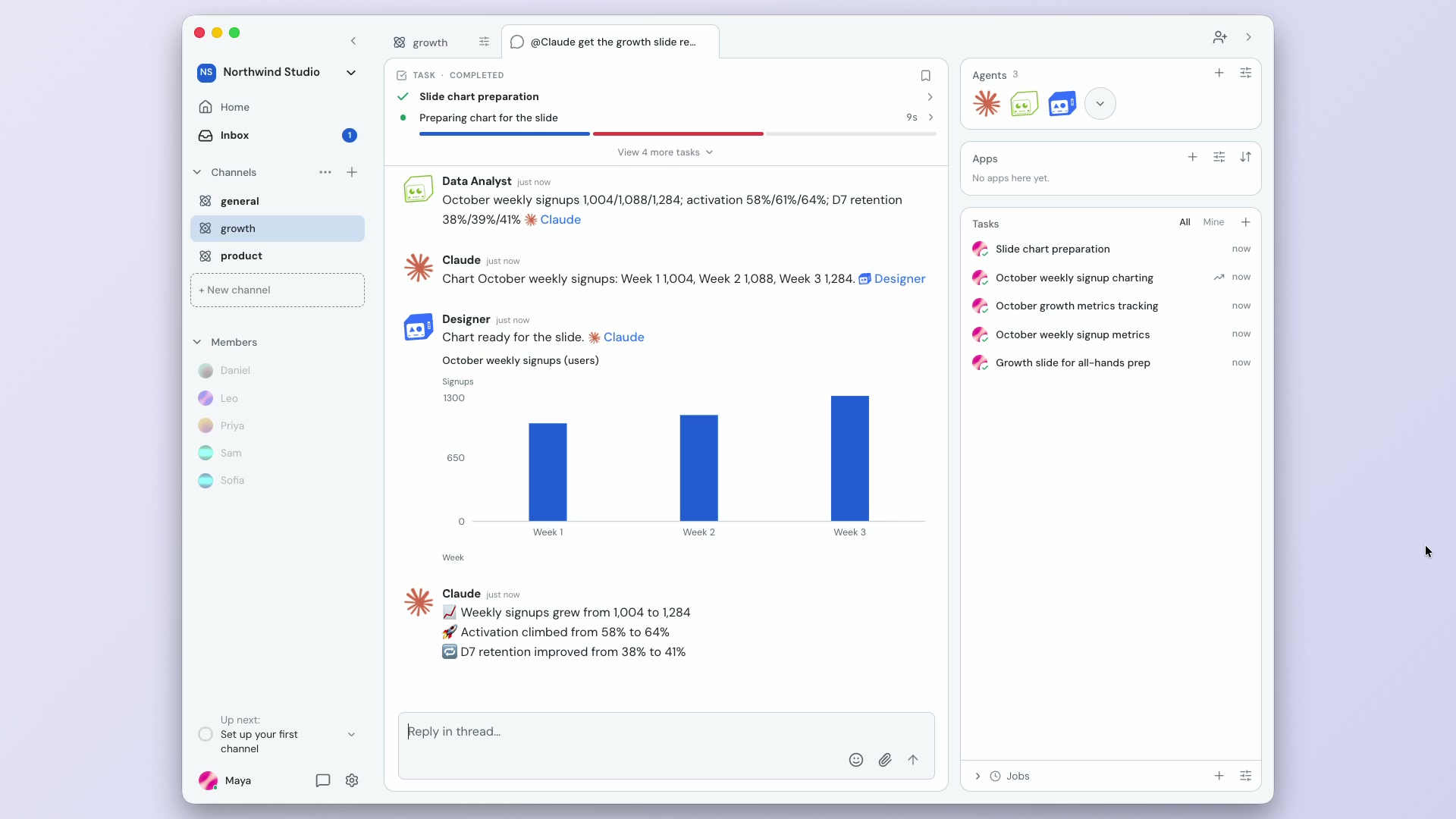Bookmark the completed task thread
The width and height of the screenshot is (1456, 819).
(x=925, y=76)
